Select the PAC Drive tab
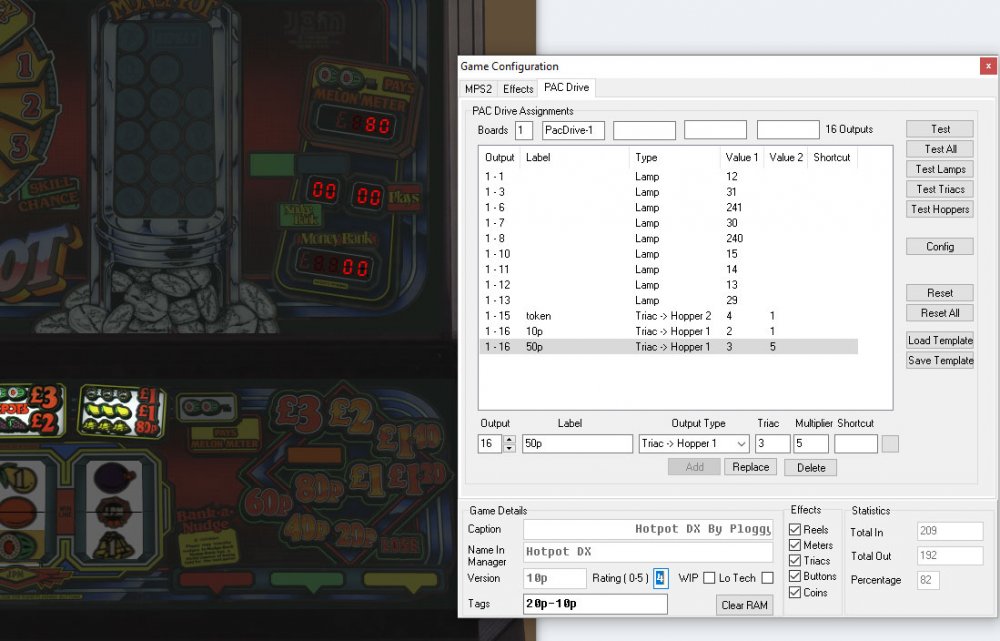1000x641 pixels. pos(566,87)
